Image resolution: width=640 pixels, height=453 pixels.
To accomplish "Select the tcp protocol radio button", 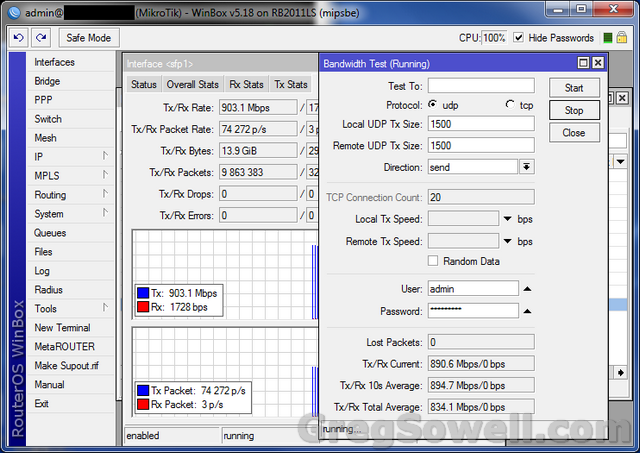I will pos(510,104).
